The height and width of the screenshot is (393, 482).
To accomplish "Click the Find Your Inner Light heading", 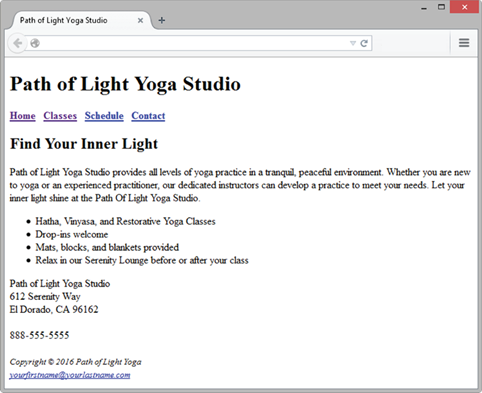I will (84, 144).
